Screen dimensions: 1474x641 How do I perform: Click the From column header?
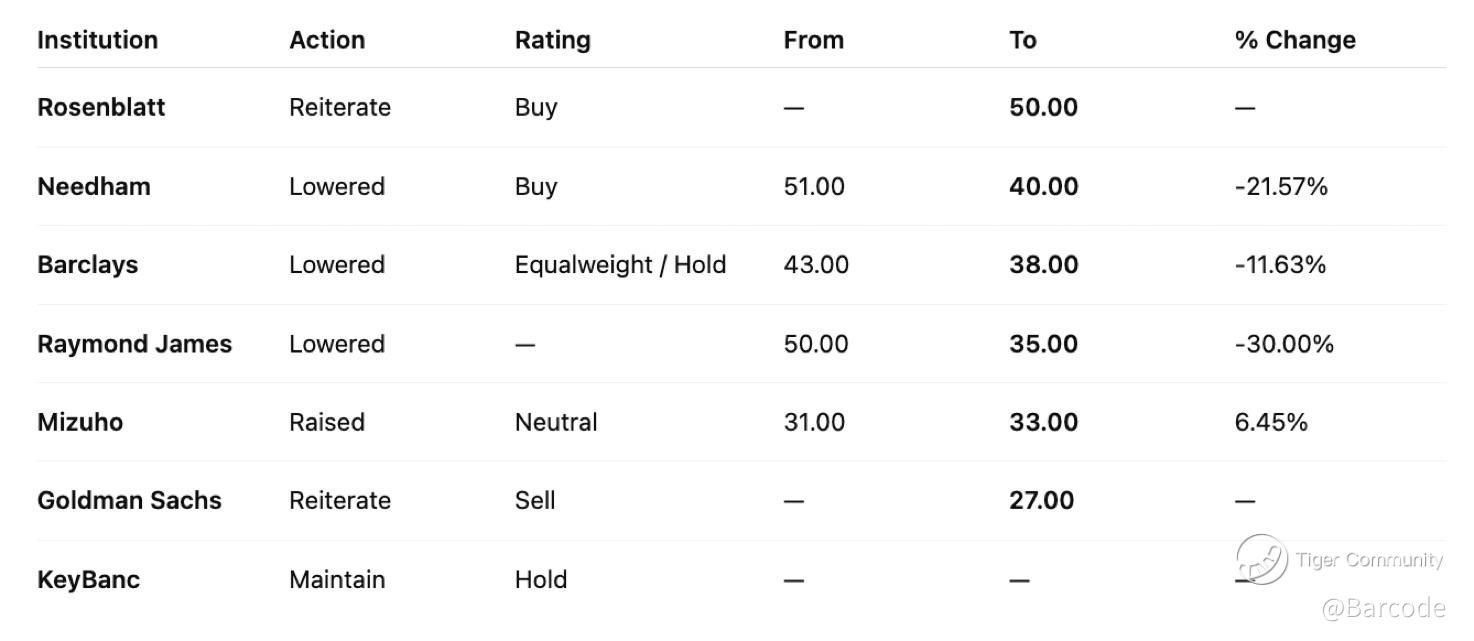[813, 40]
